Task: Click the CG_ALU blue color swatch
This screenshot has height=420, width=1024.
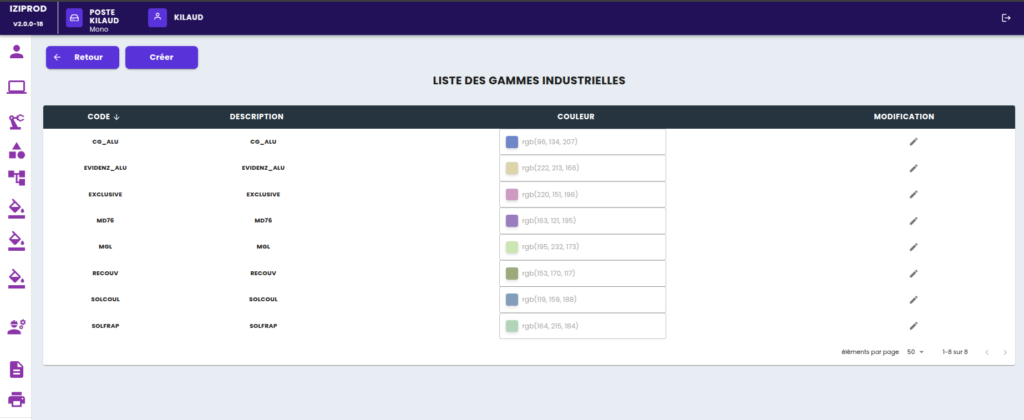Action: (x=512, y=142)
